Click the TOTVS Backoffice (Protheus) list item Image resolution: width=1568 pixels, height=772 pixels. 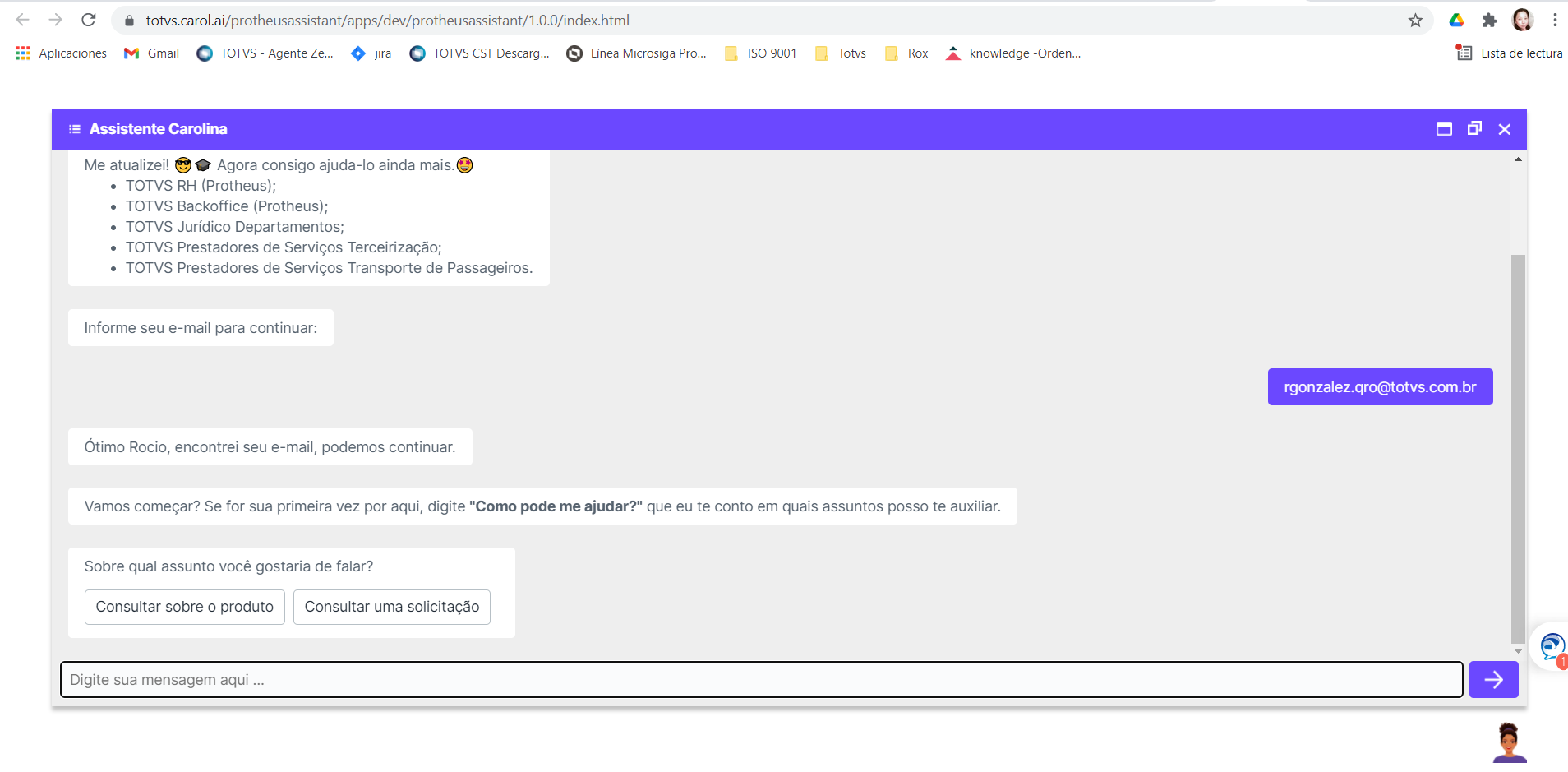[x=227, y=206]
